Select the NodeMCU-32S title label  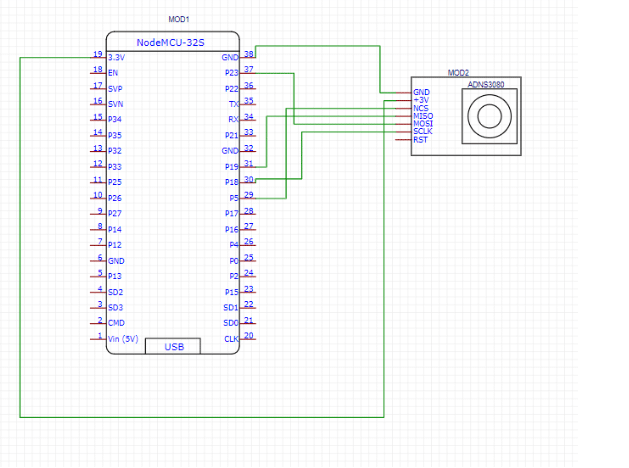(x=172, y=44)
